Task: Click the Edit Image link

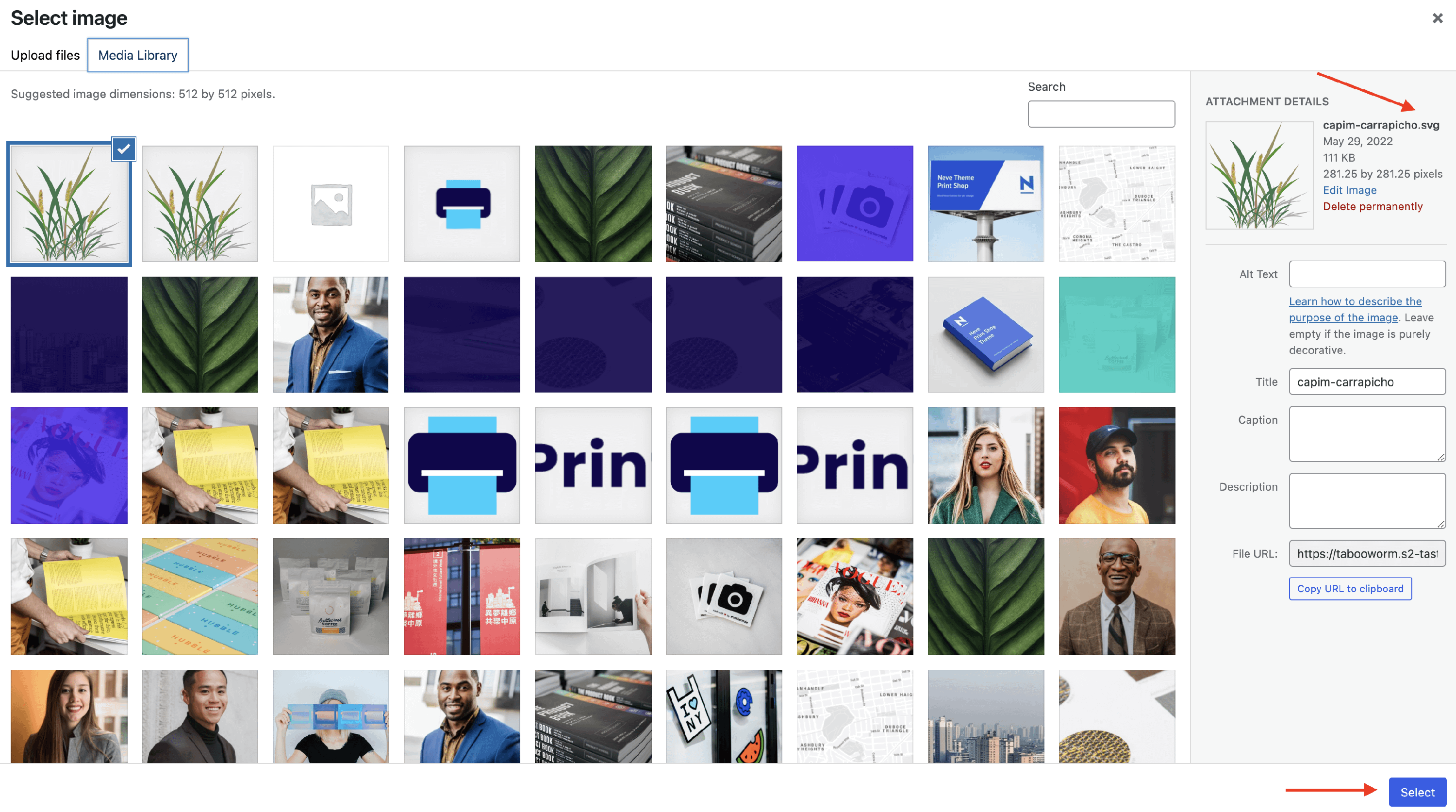Action: (x=1349, y=190)
